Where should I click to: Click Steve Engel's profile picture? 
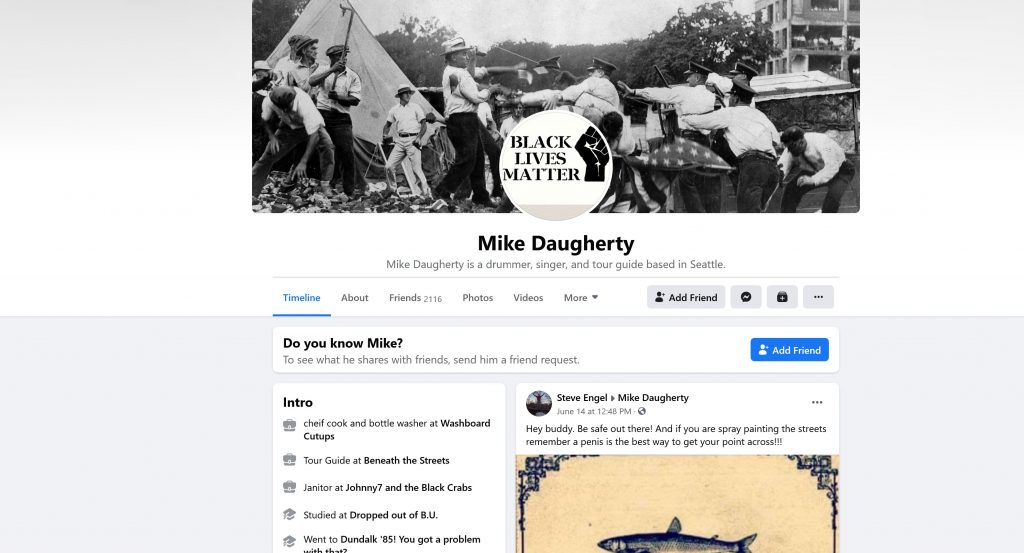coord(539,403)
